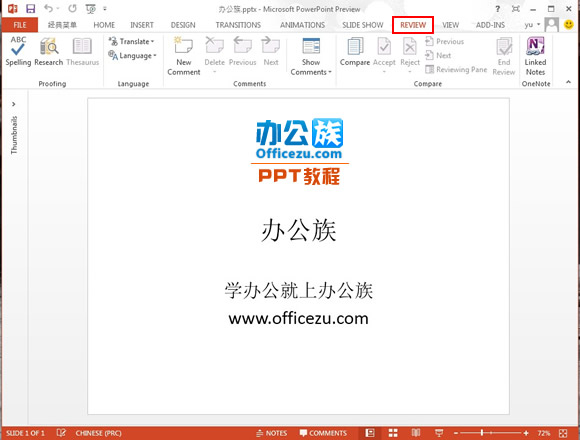580x440 pixels.
Task: Click the Redo icon
Action: tap(72, 8)
